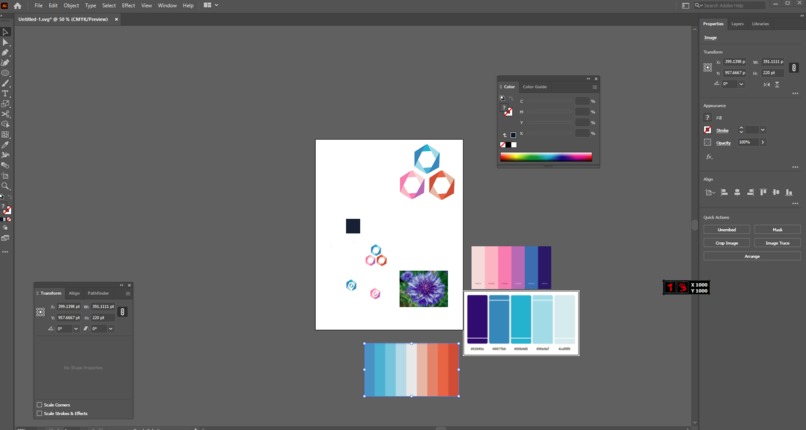Open rotate angle dropdown in Properties panel
This screenshot has width=806, height=430.
coord(741,84)
